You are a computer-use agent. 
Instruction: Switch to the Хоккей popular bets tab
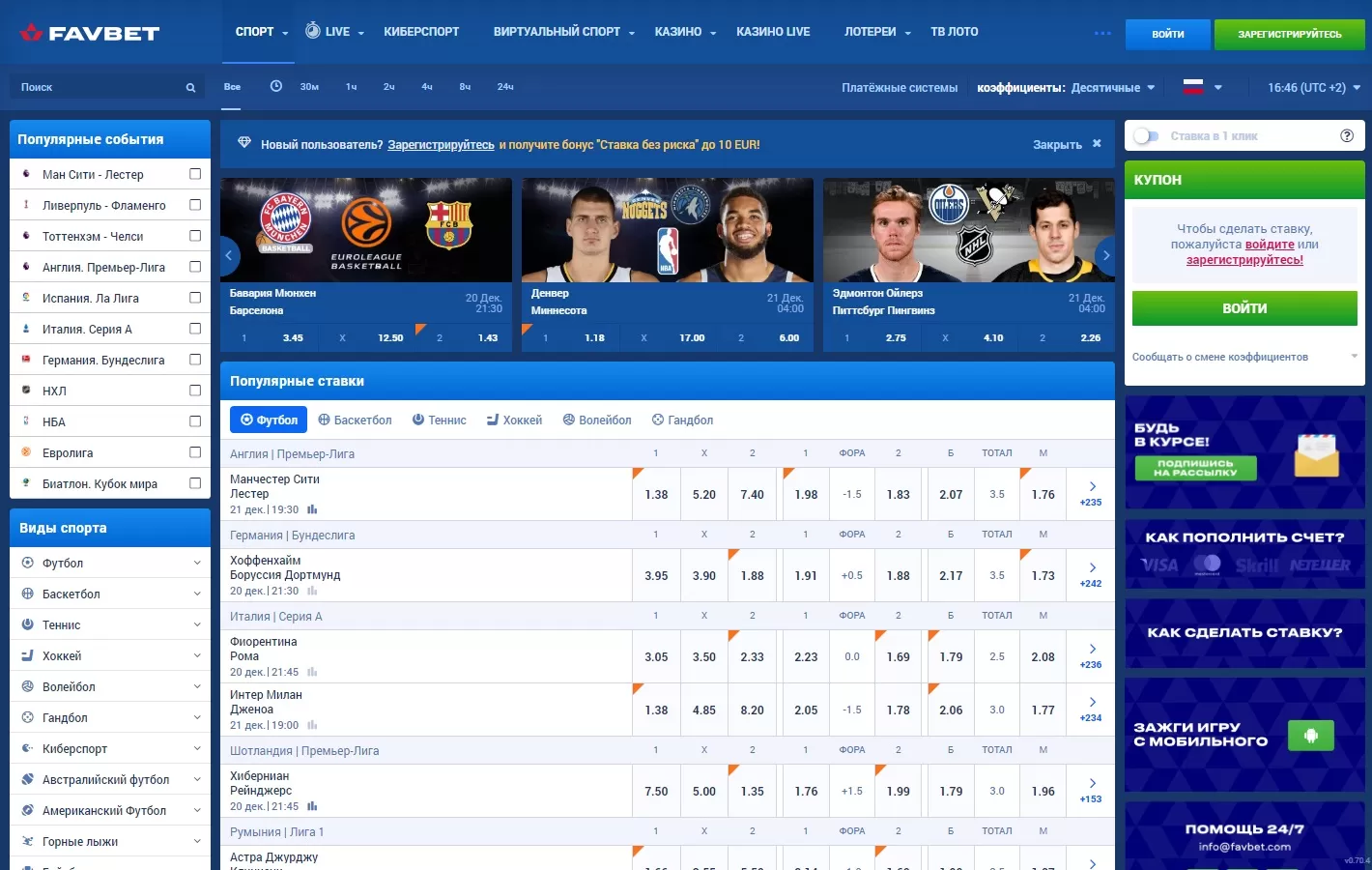514,420
